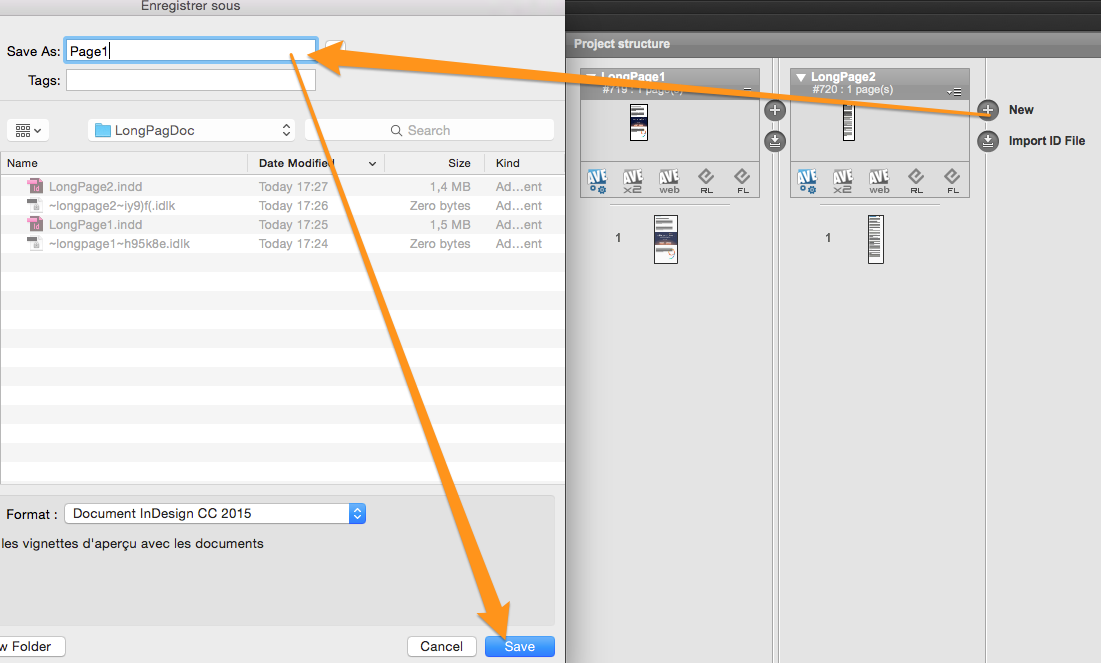This screenshot has height=663, width=1101.
Task: Click the Today 17:26 date cell
Action: [294, 205]
